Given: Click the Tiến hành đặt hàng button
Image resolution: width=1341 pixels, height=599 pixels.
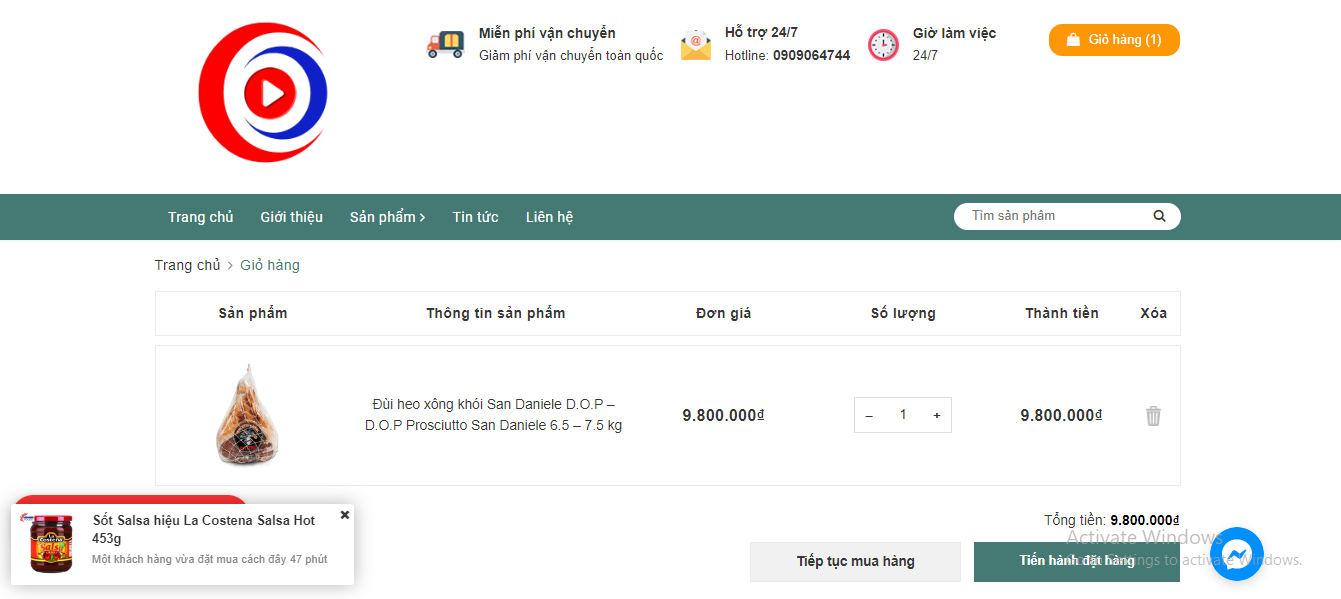Looking at the screenshot, I should pos(1076,561).
